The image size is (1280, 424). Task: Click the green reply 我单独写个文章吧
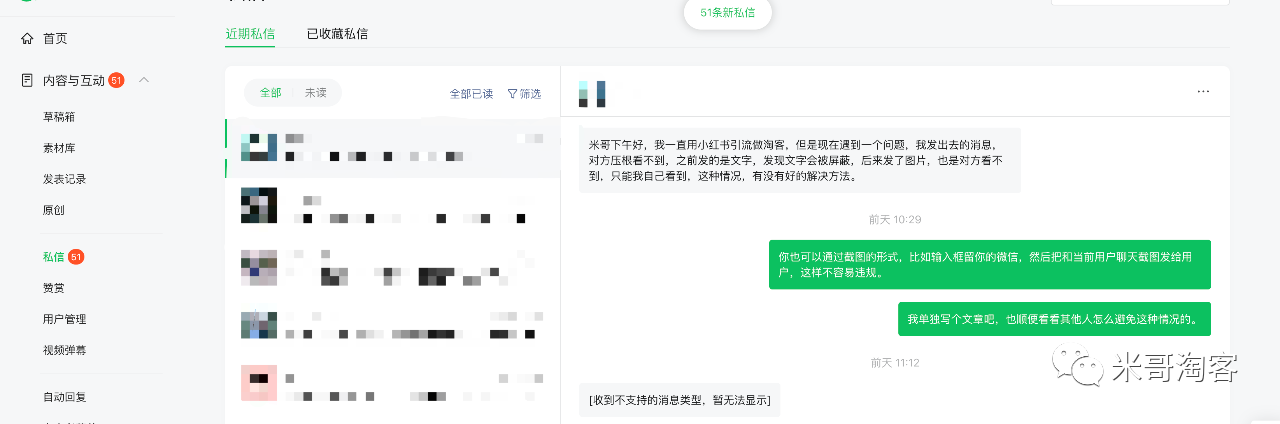(1054, 319)
